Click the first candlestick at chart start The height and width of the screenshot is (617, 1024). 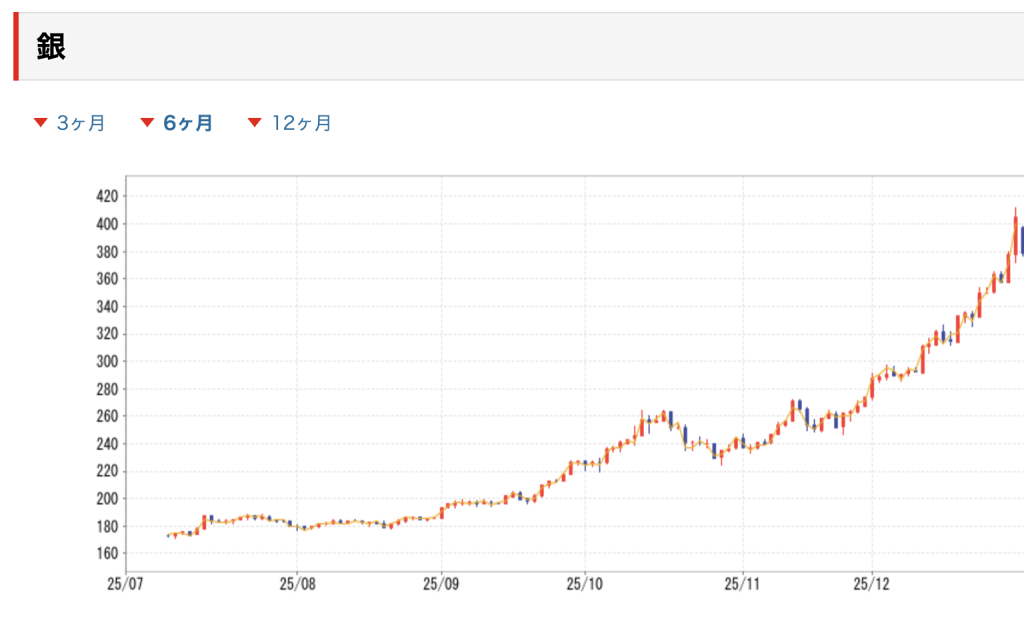click(168, 536)
